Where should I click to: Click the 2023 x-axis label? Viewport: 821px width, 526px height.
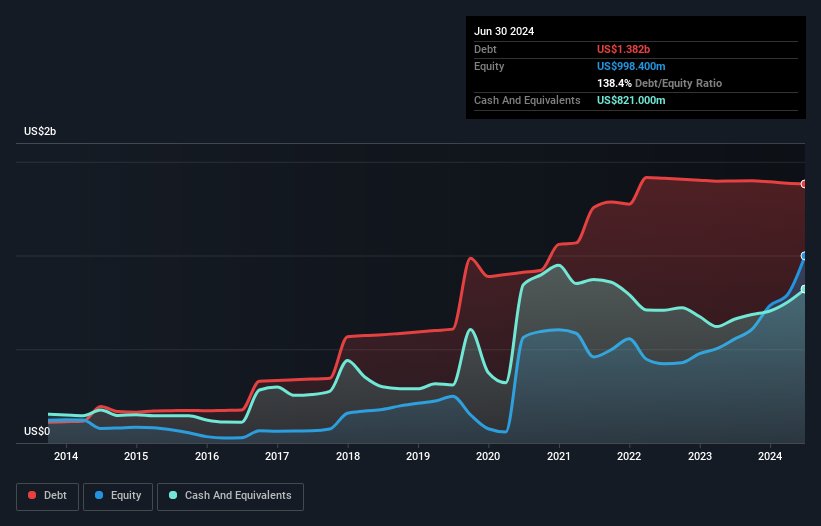700,456
